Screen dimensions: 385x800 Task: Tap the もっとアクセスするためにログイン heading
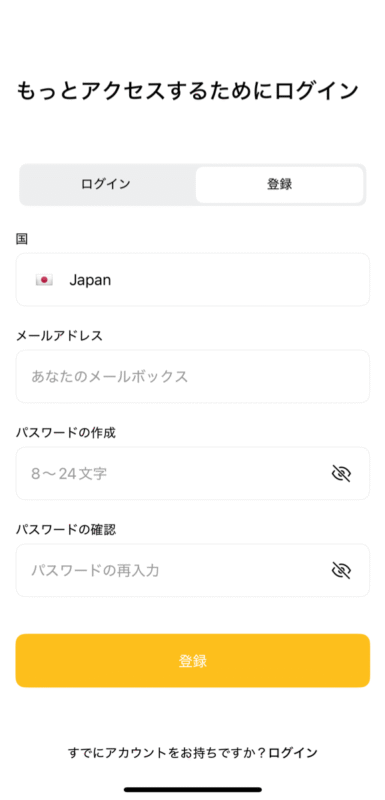tap(188, 91)
